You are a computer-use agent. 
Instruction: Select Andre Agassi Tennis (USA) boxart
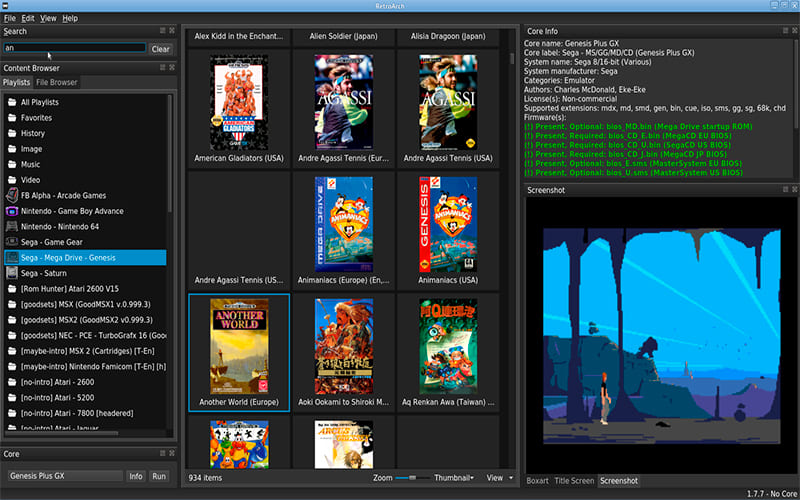pos(448,103)
